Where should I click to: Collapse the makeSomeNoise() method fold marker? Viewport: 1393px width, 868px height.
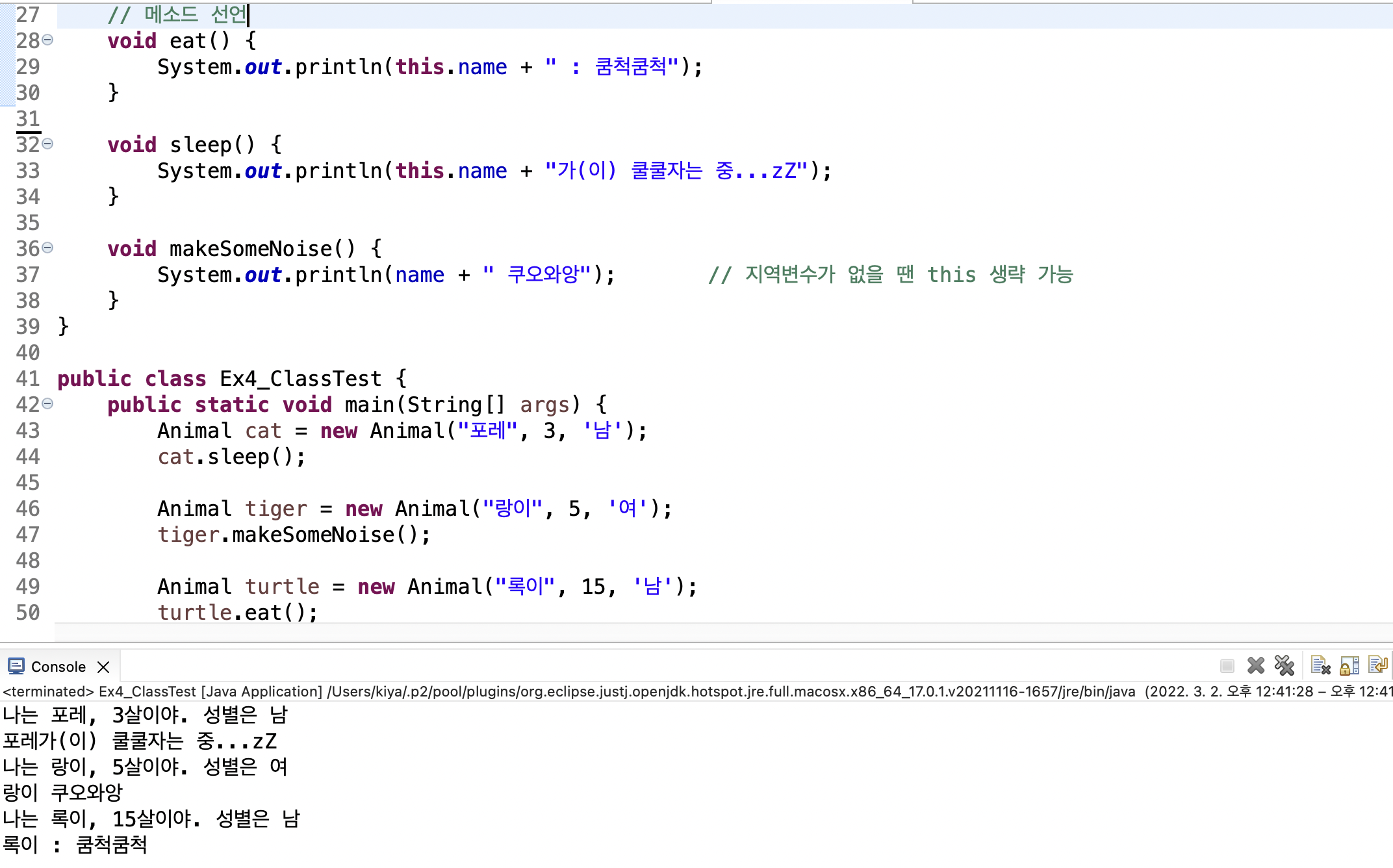[47, 248]
